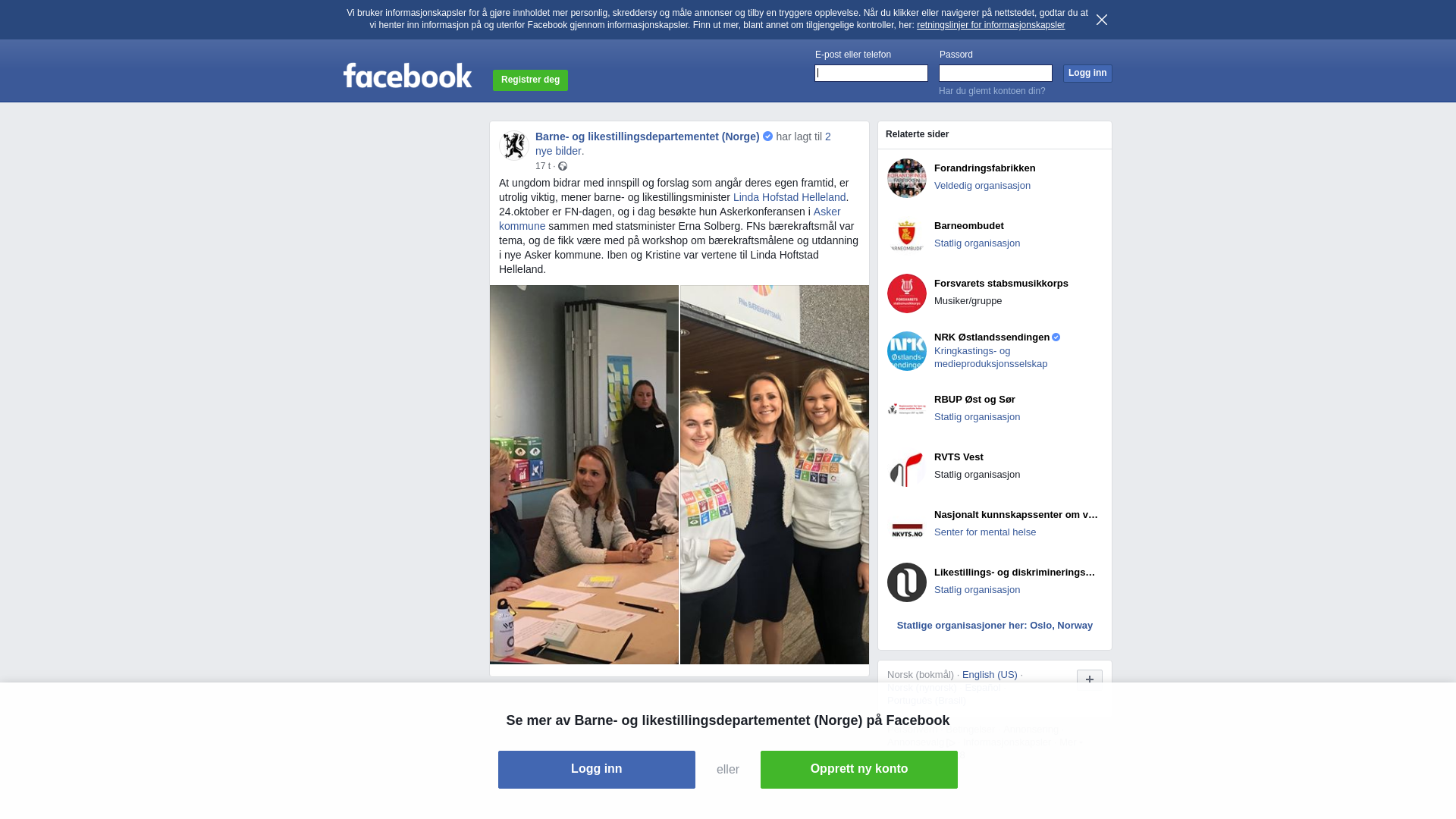Click the NRK Østlandssendingen logo

click(907, 351)
